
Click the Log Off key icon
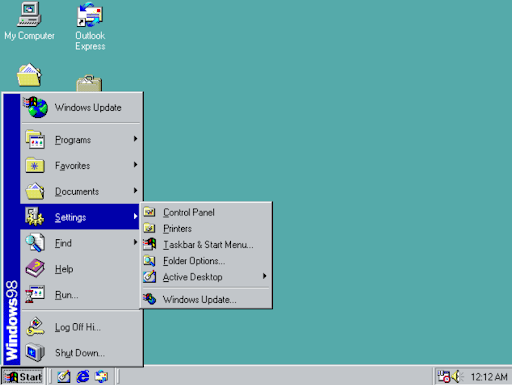(35, 326)
